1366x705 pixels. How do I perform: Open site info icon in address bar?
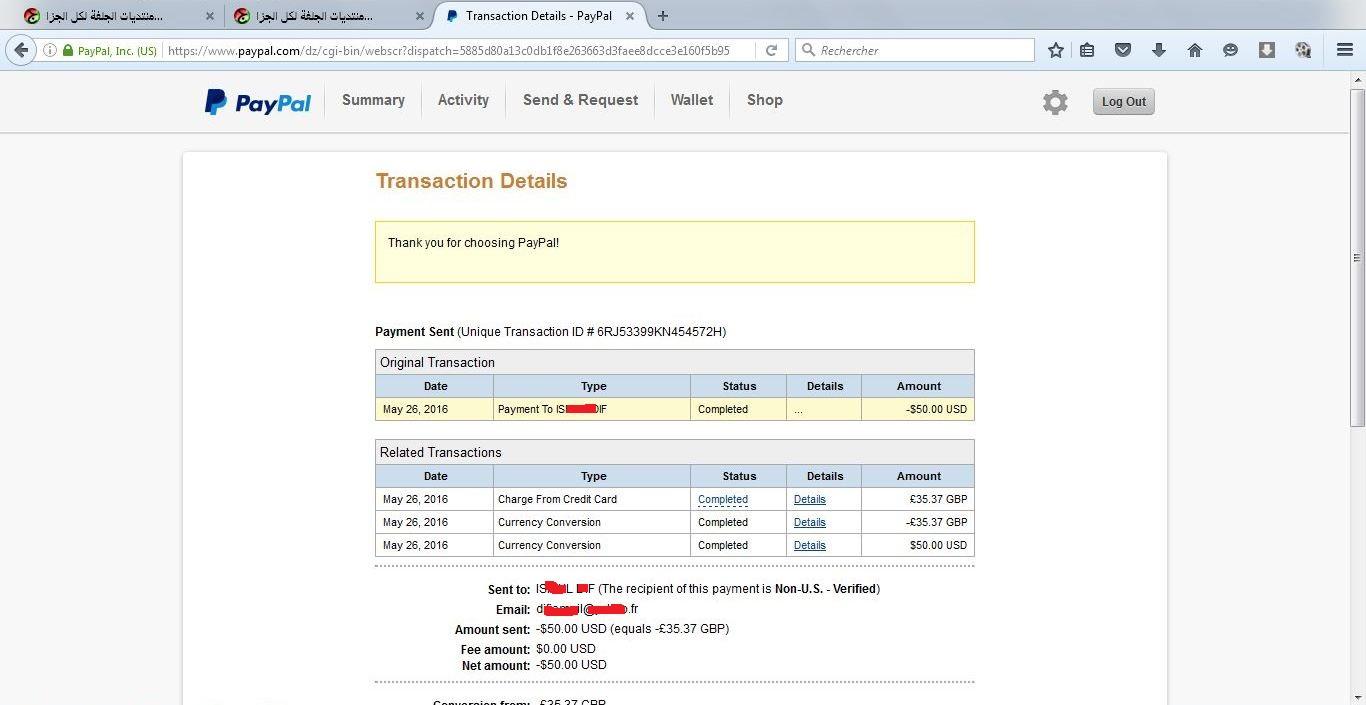tap(50, 50)
